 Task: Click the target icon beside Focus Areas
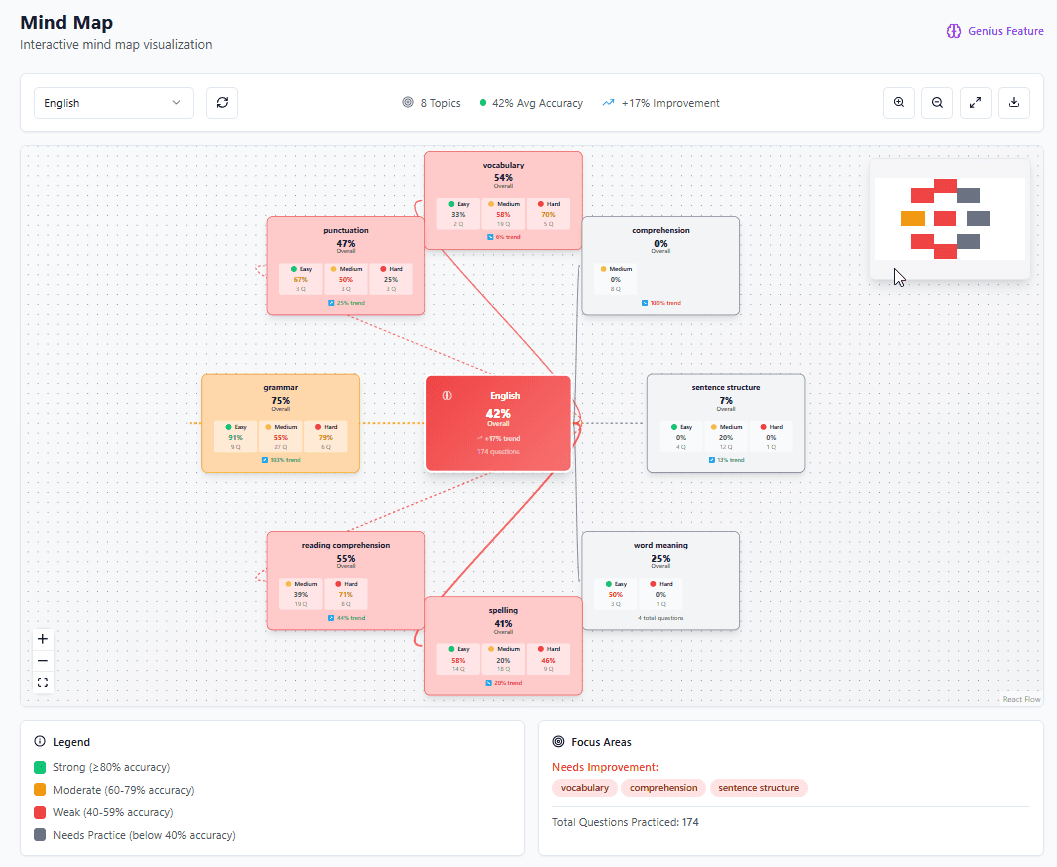[557, 742]
